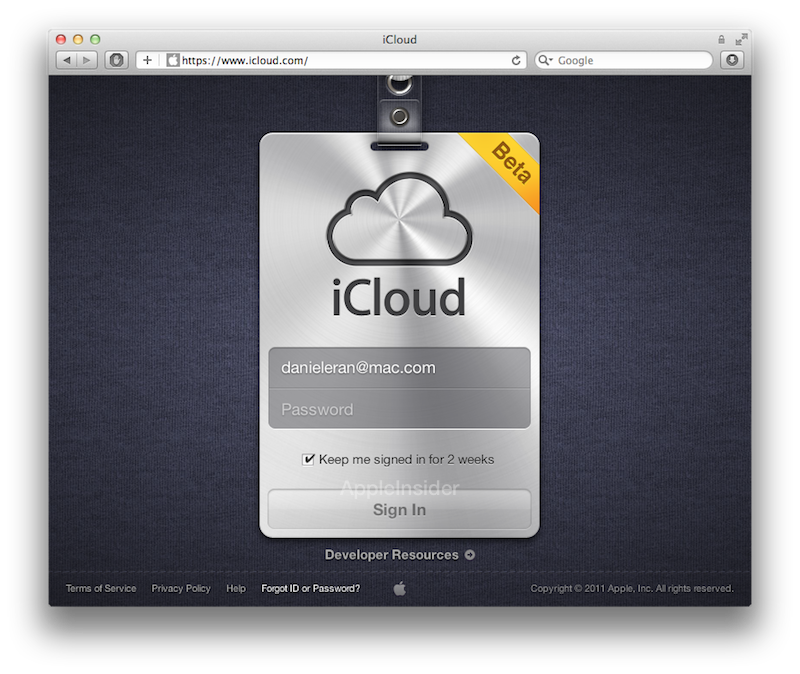Click the Safari back arrow button
800x674 pixels.
tap(67, 61)
